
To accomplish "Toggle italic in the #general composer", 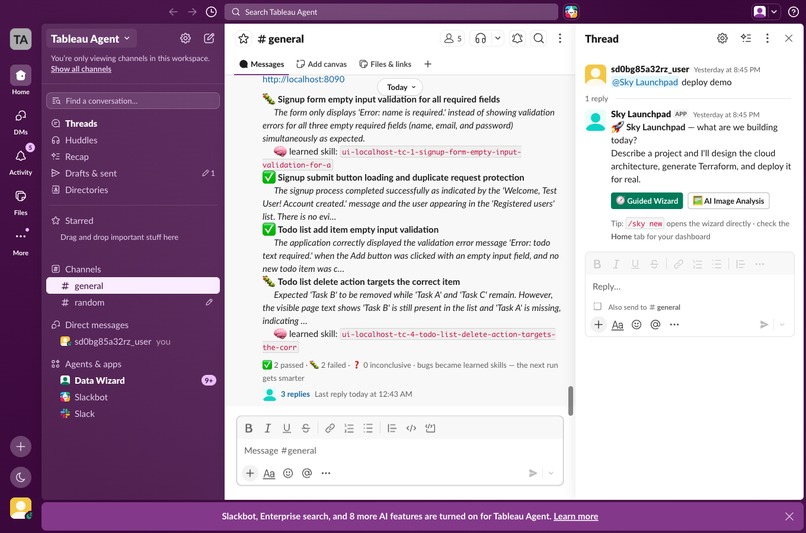I will click(x=267, y=428).
